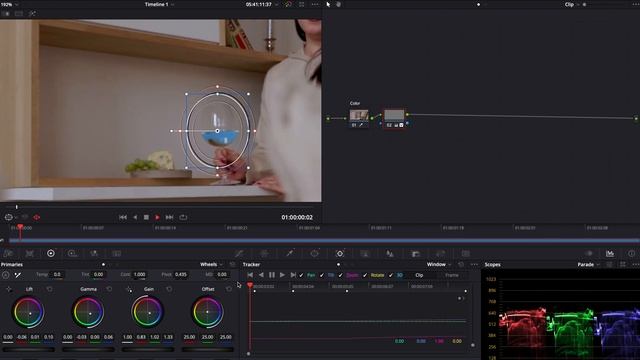The width and height of the screenshot is (640, 360).
Task: Reset the Offset wheel
Action: (229, 289)
